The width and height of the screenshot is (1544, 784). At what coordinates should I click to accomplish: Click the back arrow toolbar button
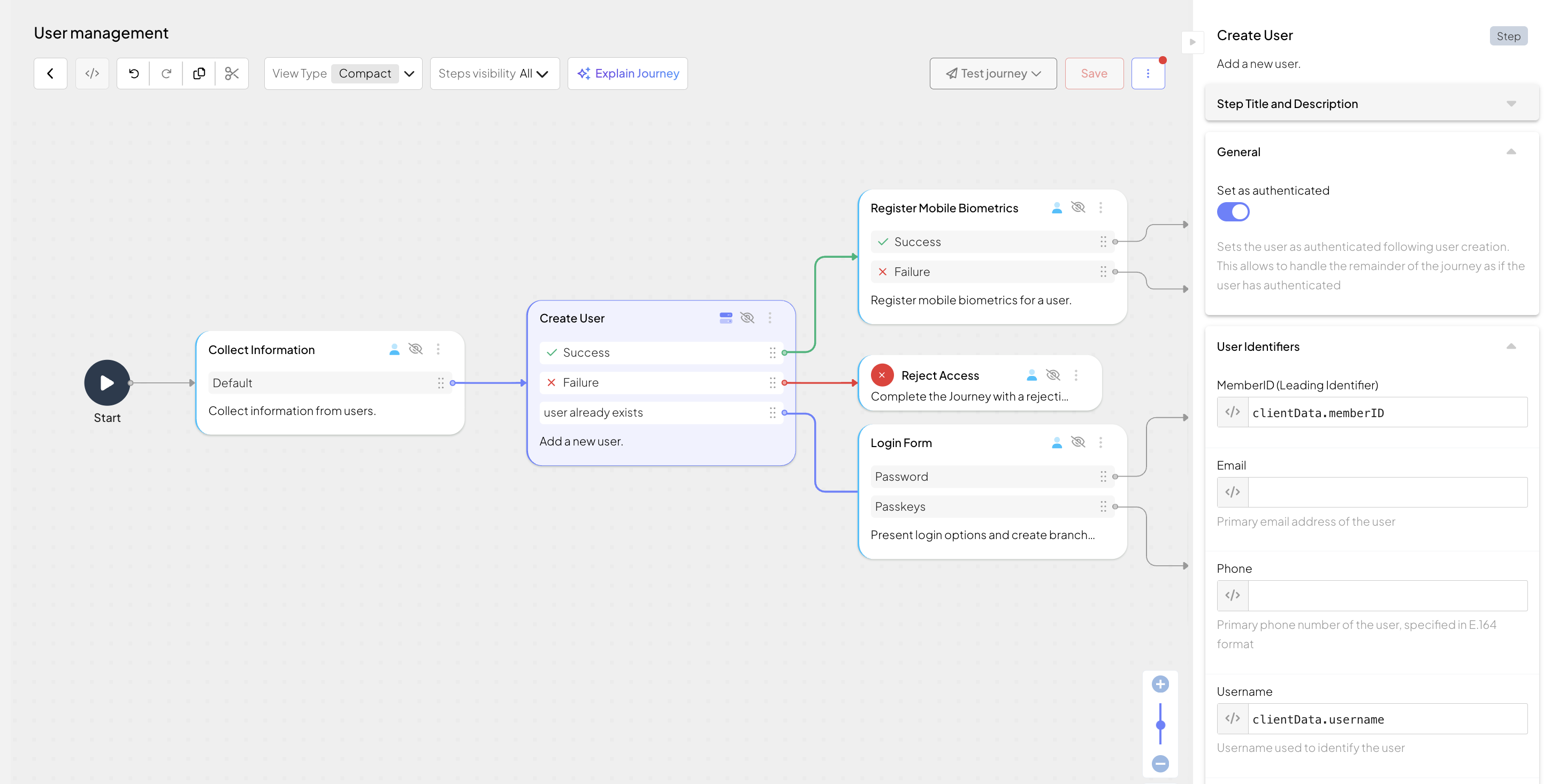tap(50, 74)
